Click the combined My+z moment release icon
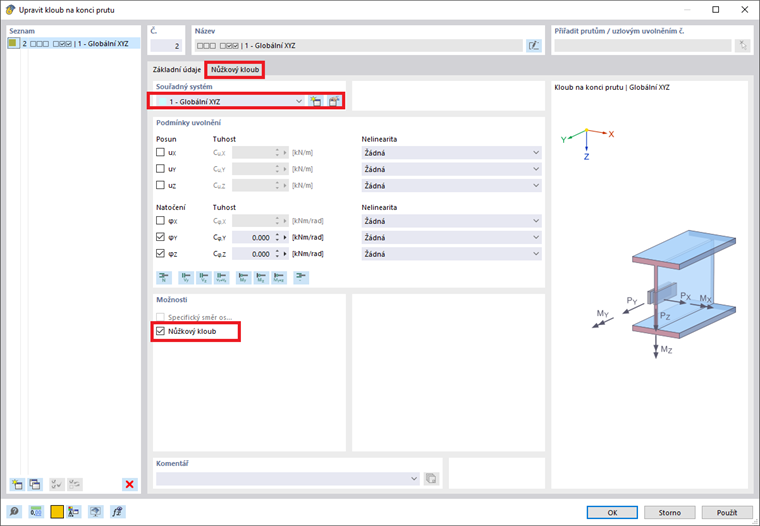Viewport: 760px width, 526px height. point(279,277)
